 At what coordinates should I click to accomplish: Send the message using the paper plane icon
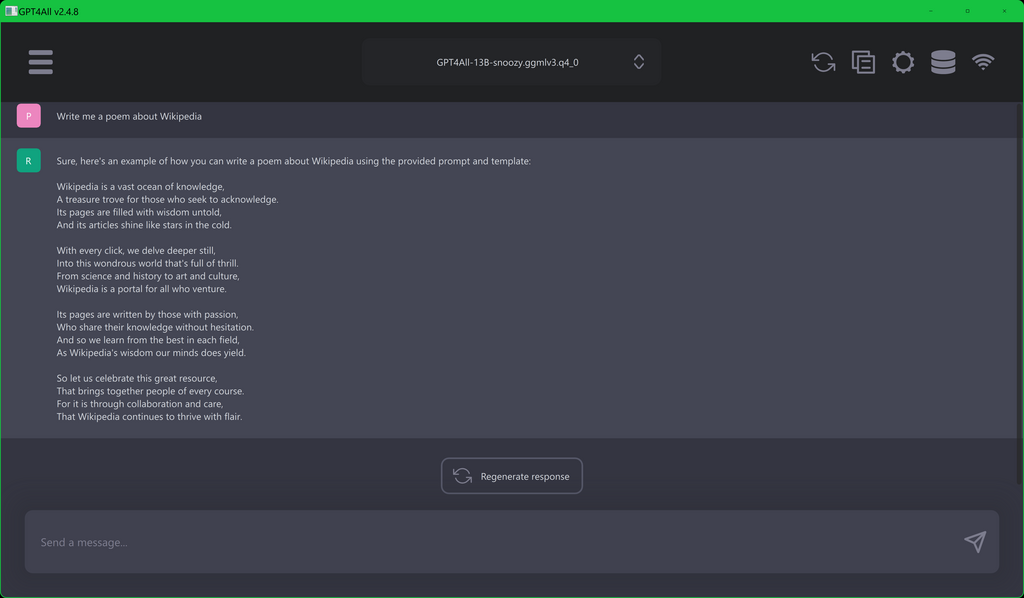tap(973, 541)
